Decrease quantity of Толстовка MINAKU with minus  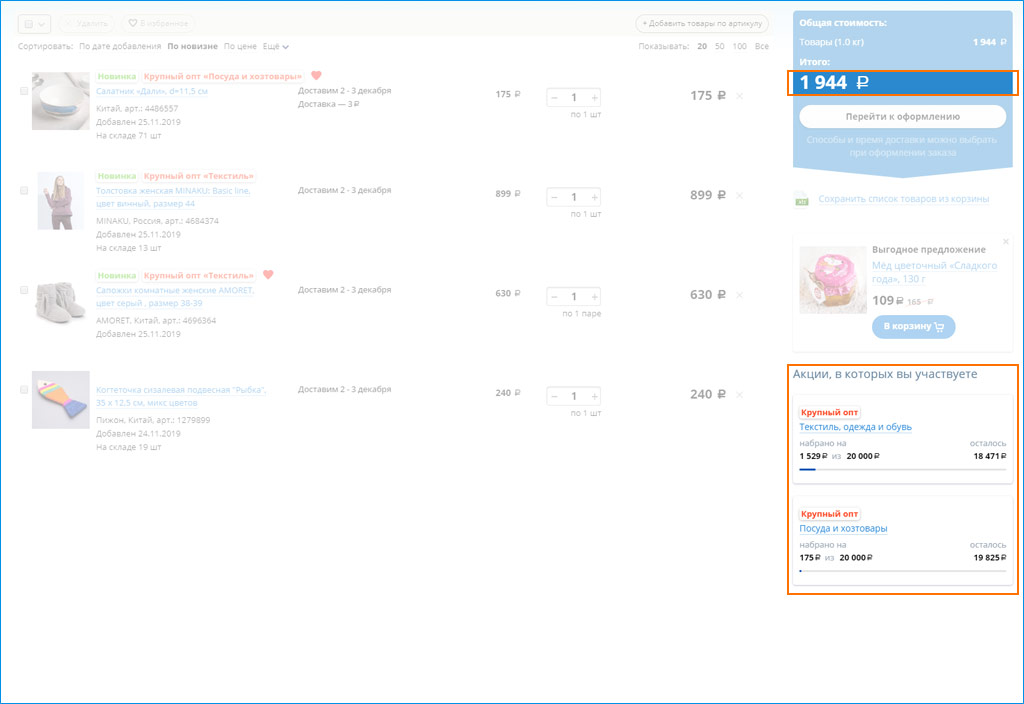tap(554, 197)
